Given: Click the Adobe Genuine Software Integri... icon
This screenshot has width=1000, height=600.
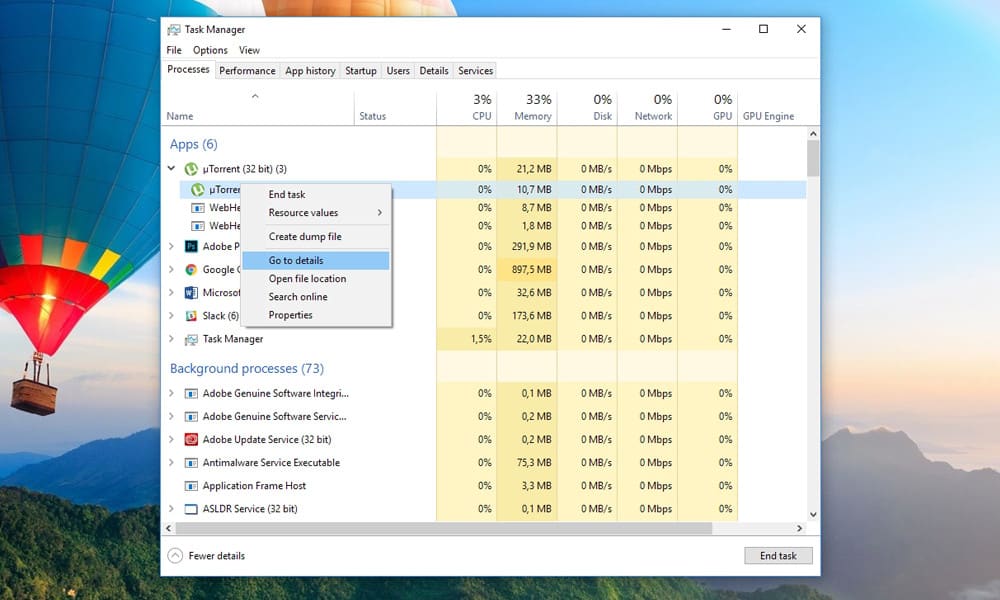Looking at the screenshot, I should [x=191, y=393].
